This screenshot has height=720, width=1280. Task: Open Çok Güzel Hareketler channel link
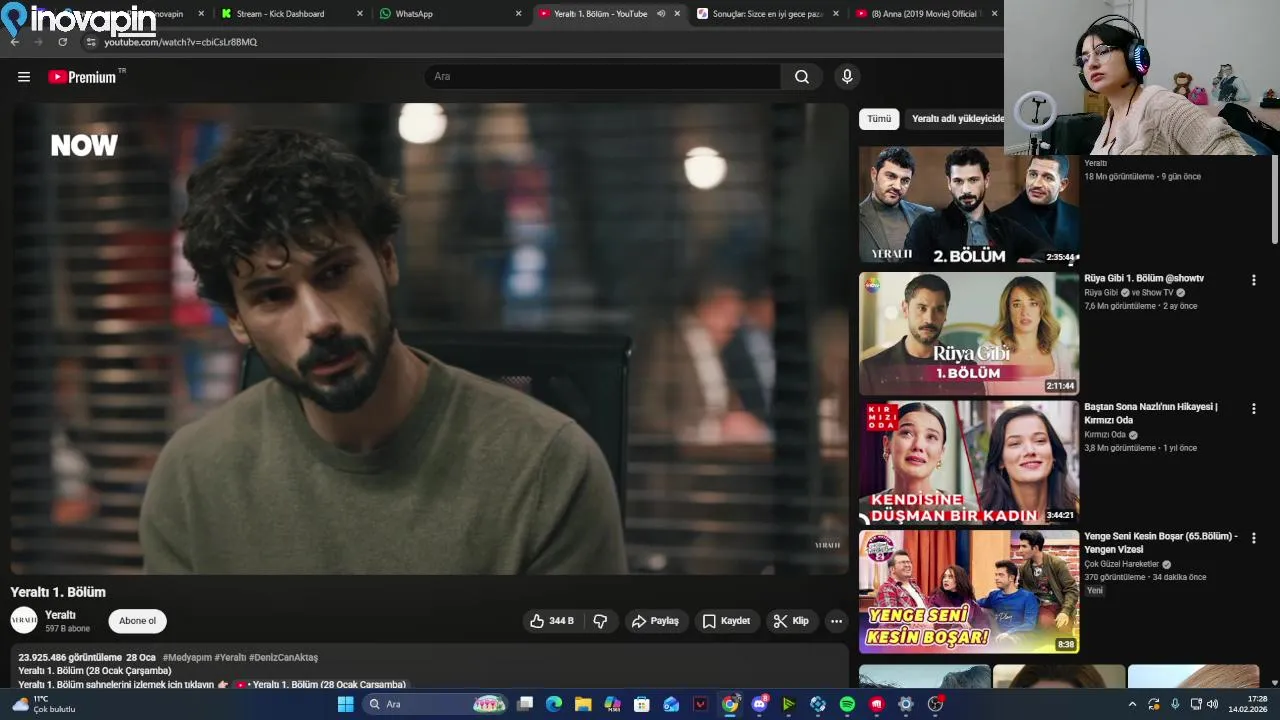[1121, 564]
